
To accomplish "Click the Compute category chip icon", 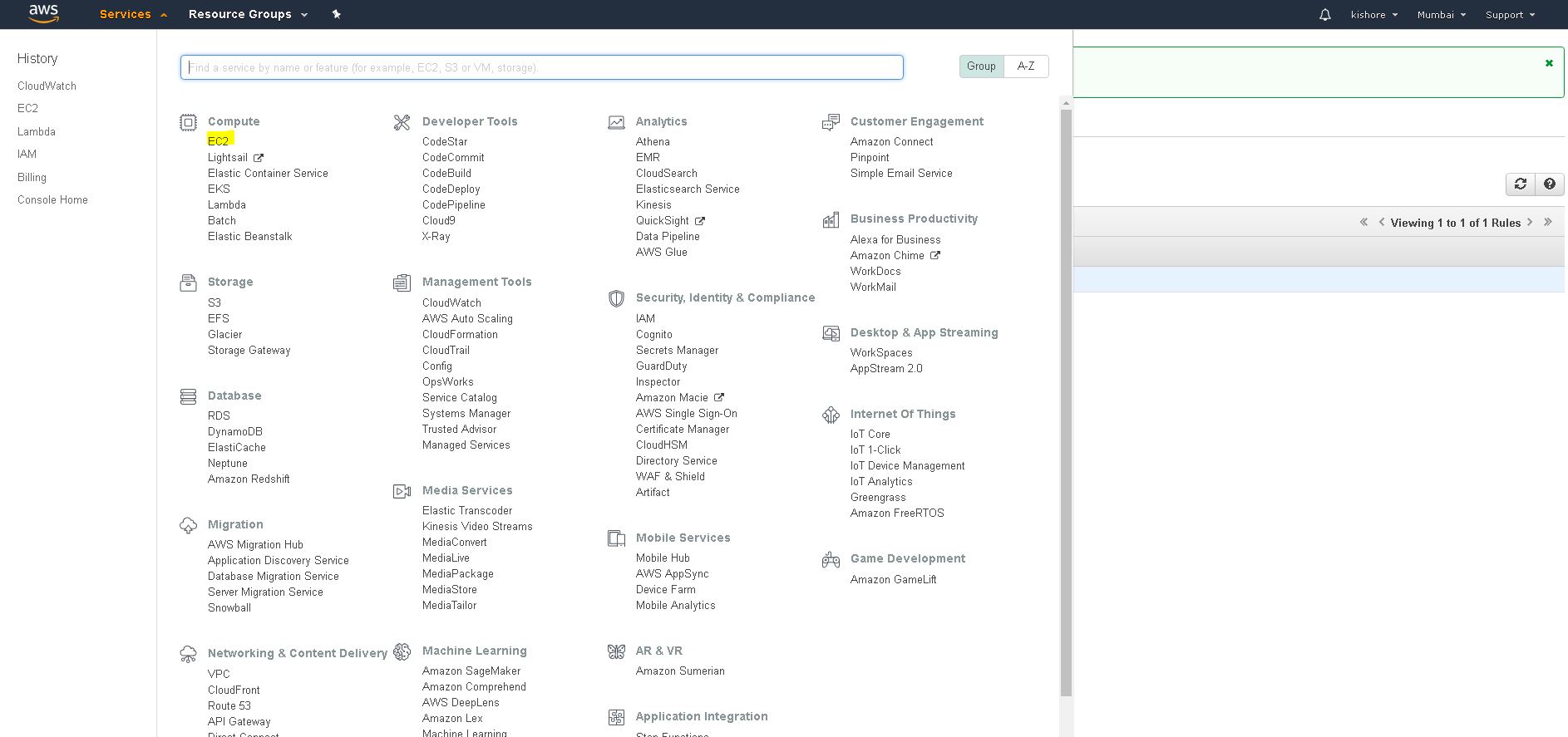I will pyautogui.click(x=189, y=122).
